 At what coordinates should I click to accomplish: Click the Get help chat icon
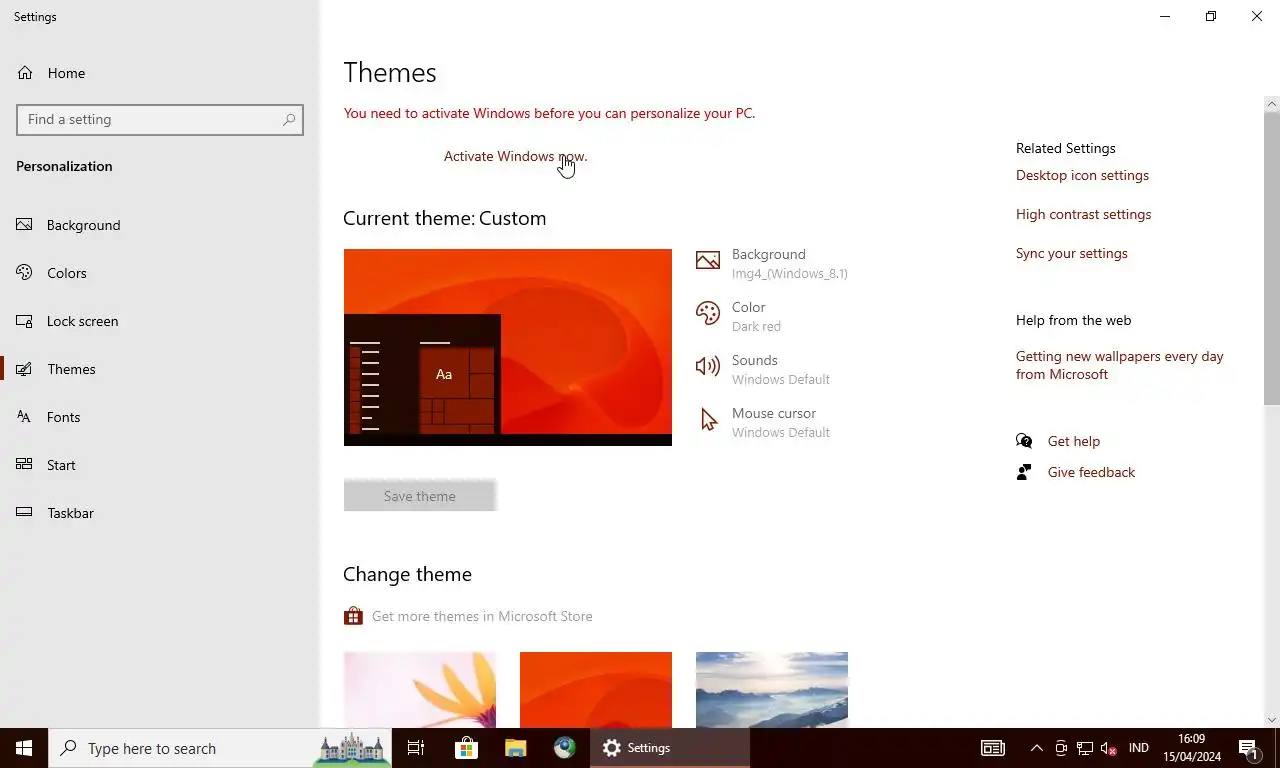[1024, 441]
